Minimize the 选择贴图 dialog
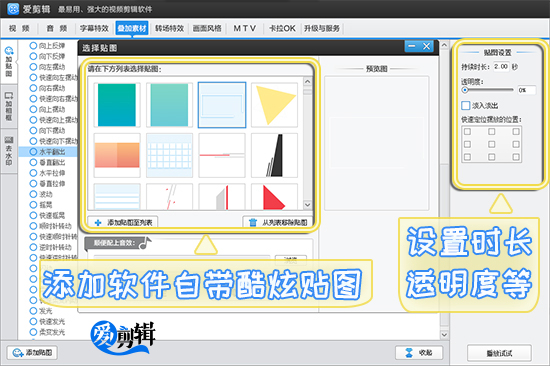The image size is (550, 366). (x=412, y=46)
